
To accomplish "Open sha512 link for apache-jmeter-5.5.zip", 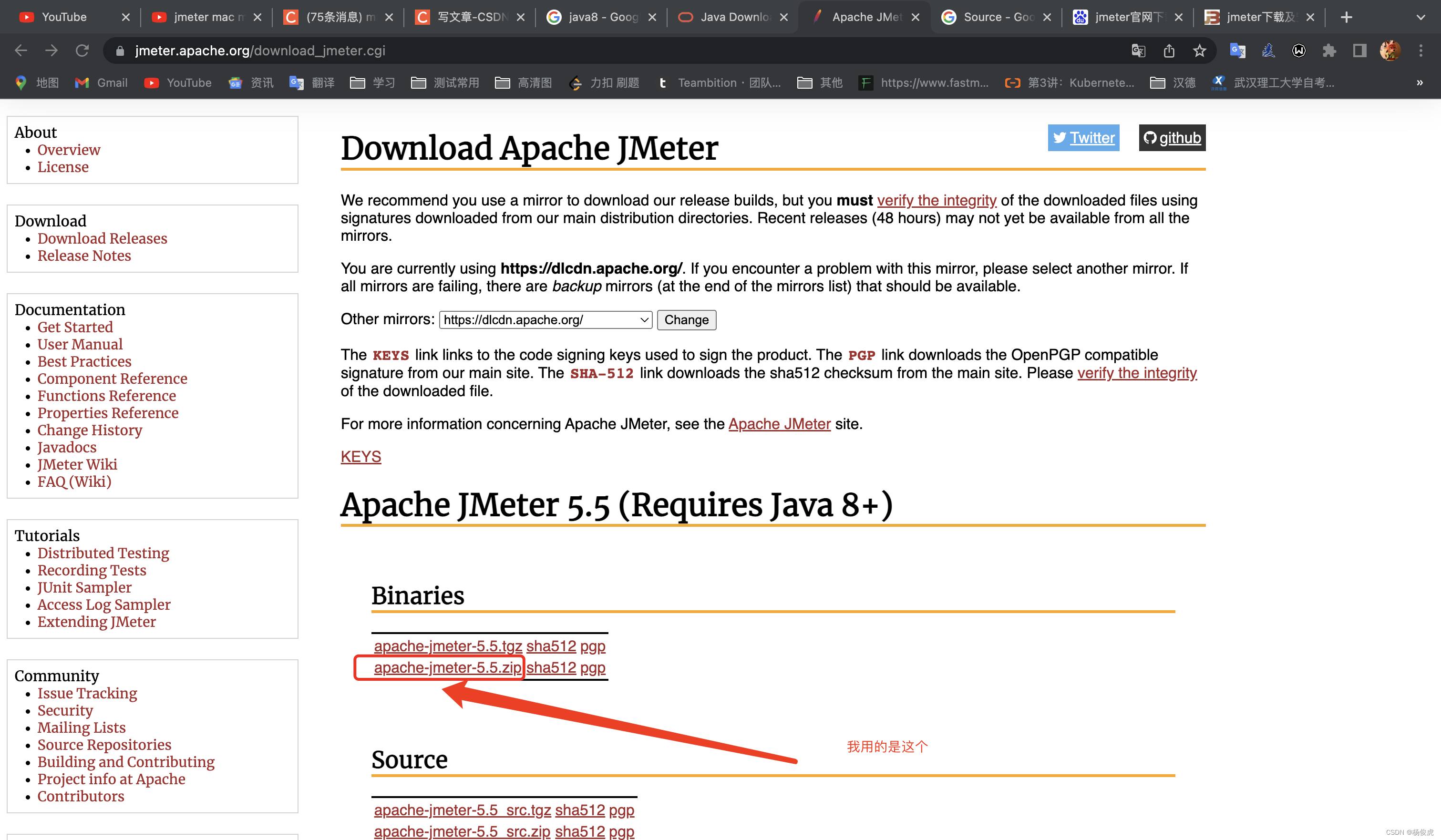I will click(x=551, y=667).
